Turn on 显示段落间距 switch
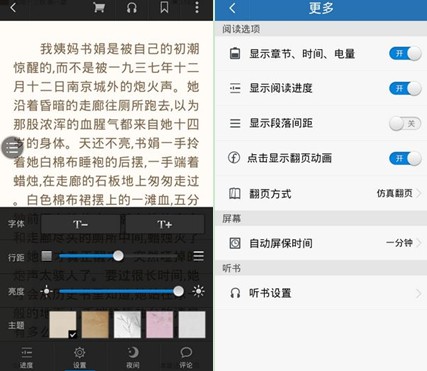 [405, 124]
